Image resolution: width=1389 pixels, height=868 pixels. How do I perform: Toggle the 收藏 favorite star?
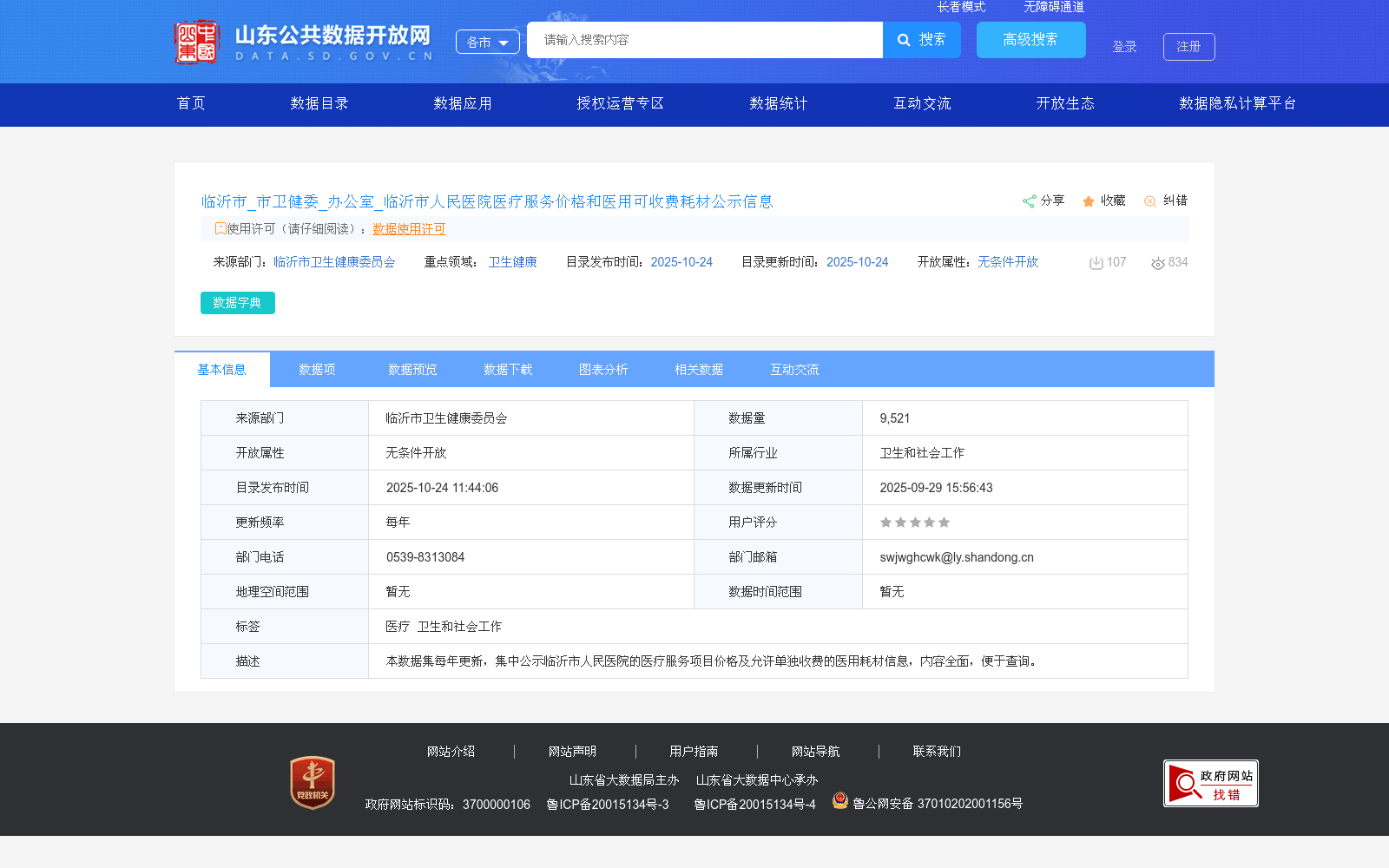pos(1089,201)
